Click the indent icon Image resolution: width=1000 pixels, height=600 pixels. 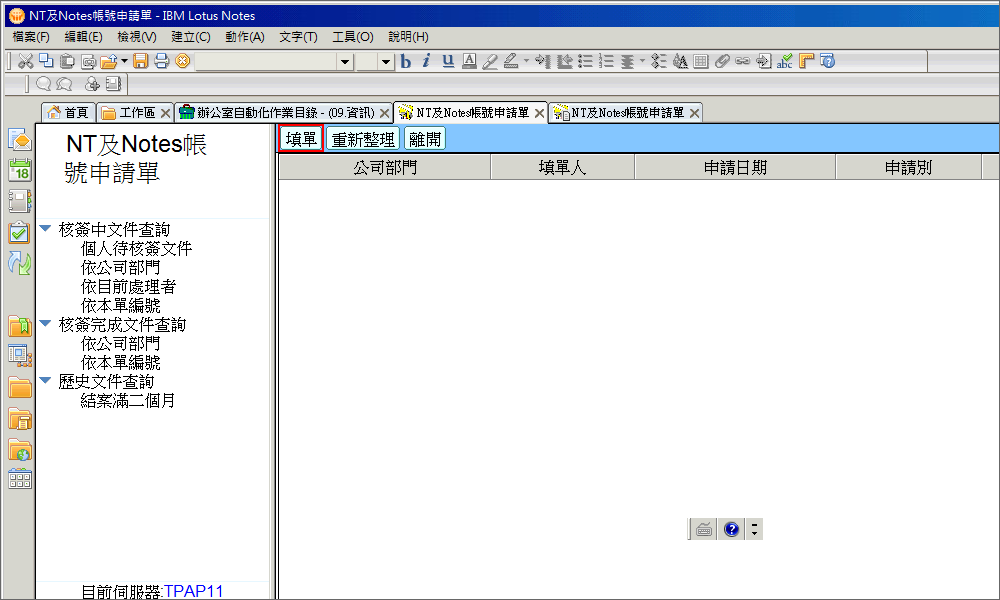[543, 61]
